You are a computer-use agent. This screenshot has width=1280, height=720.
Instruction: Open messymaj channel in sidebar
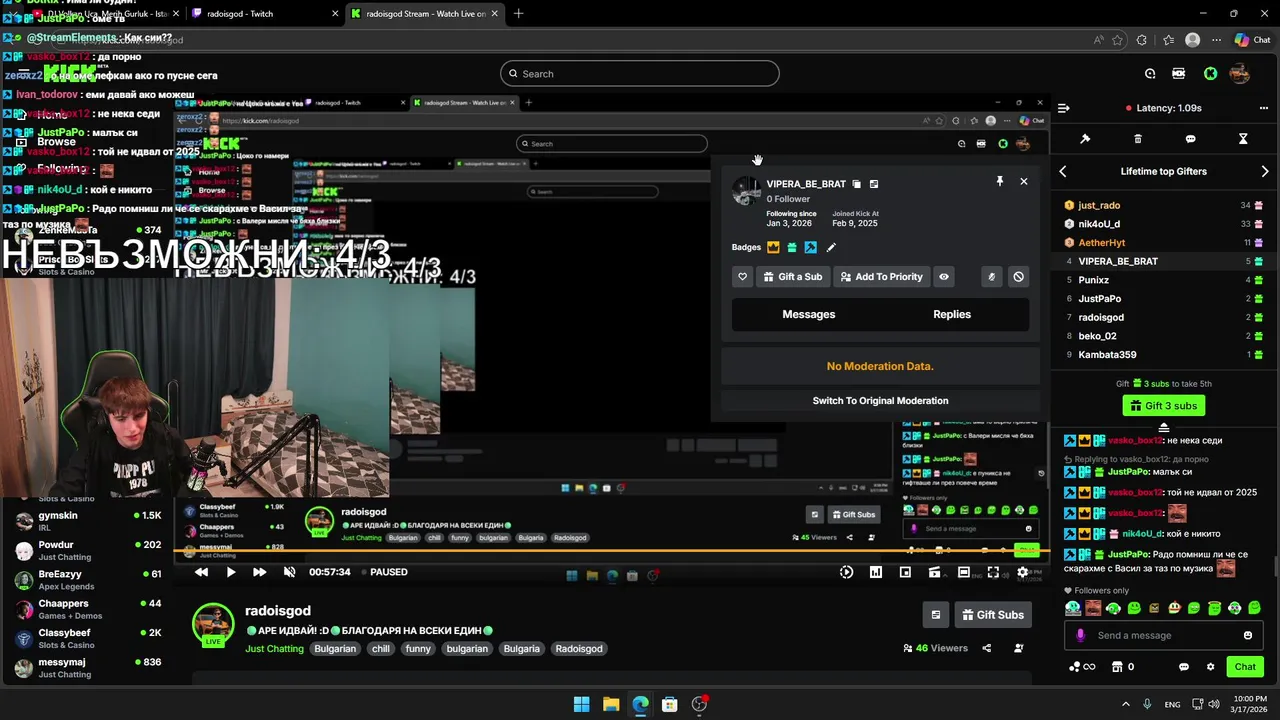coord(88,667)
